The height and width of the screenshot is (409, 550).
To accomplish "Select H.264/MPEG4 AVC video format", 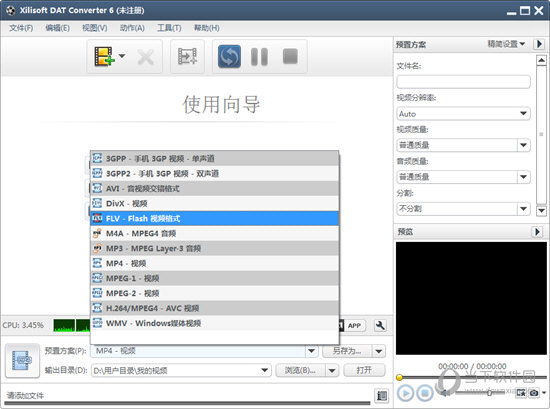I will coord(215,308).
